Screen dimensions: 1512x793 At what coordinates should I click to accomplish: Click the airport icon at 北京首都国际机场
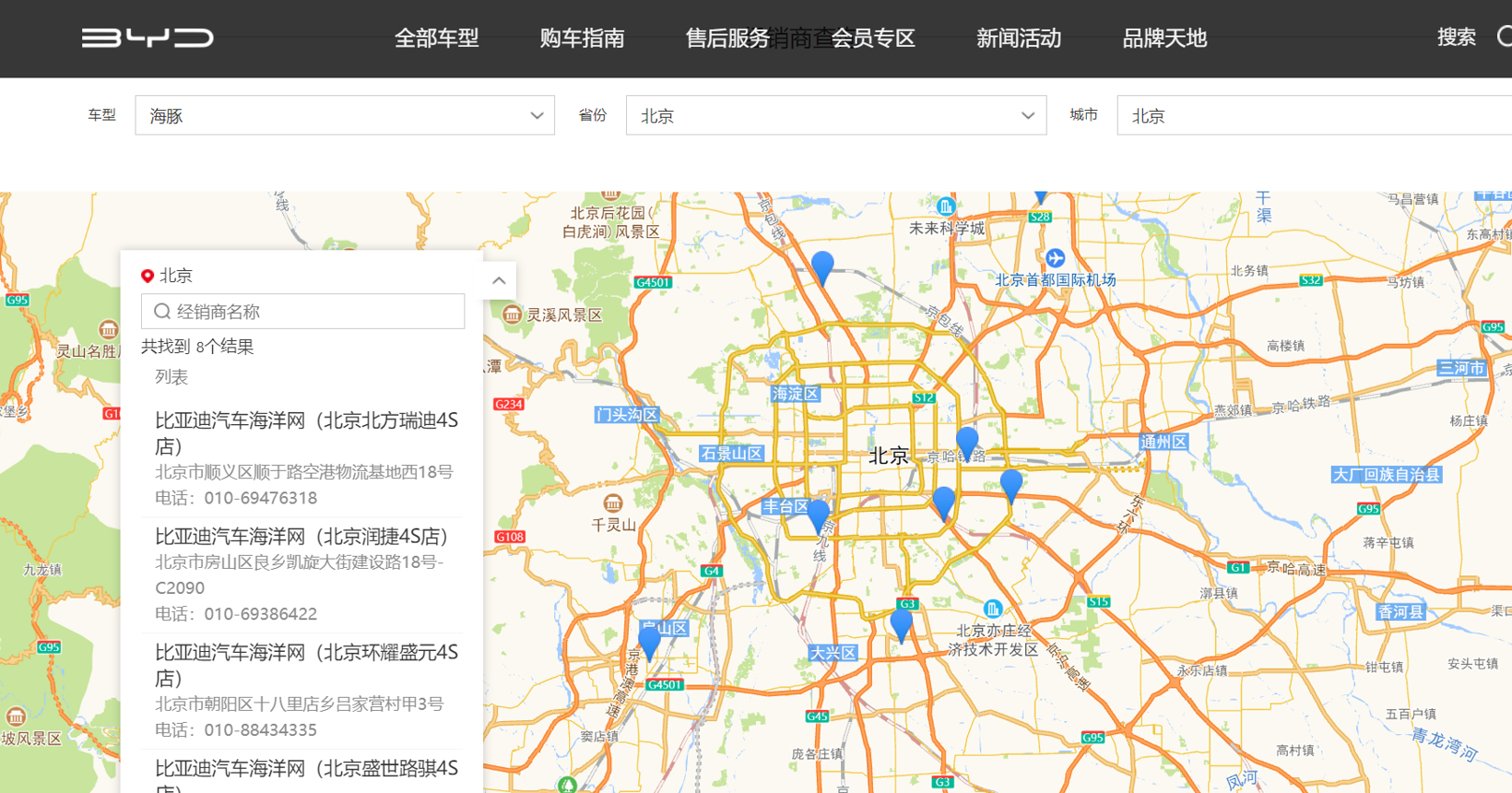coord(1056,258)
